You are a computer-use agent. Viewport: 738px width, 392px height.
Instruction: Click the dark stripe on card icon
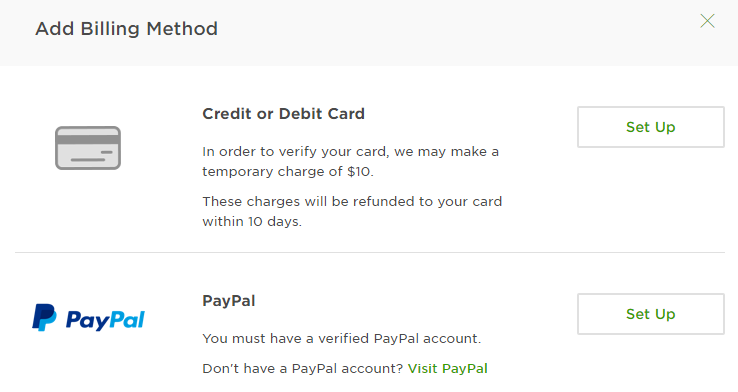(88, 139)
